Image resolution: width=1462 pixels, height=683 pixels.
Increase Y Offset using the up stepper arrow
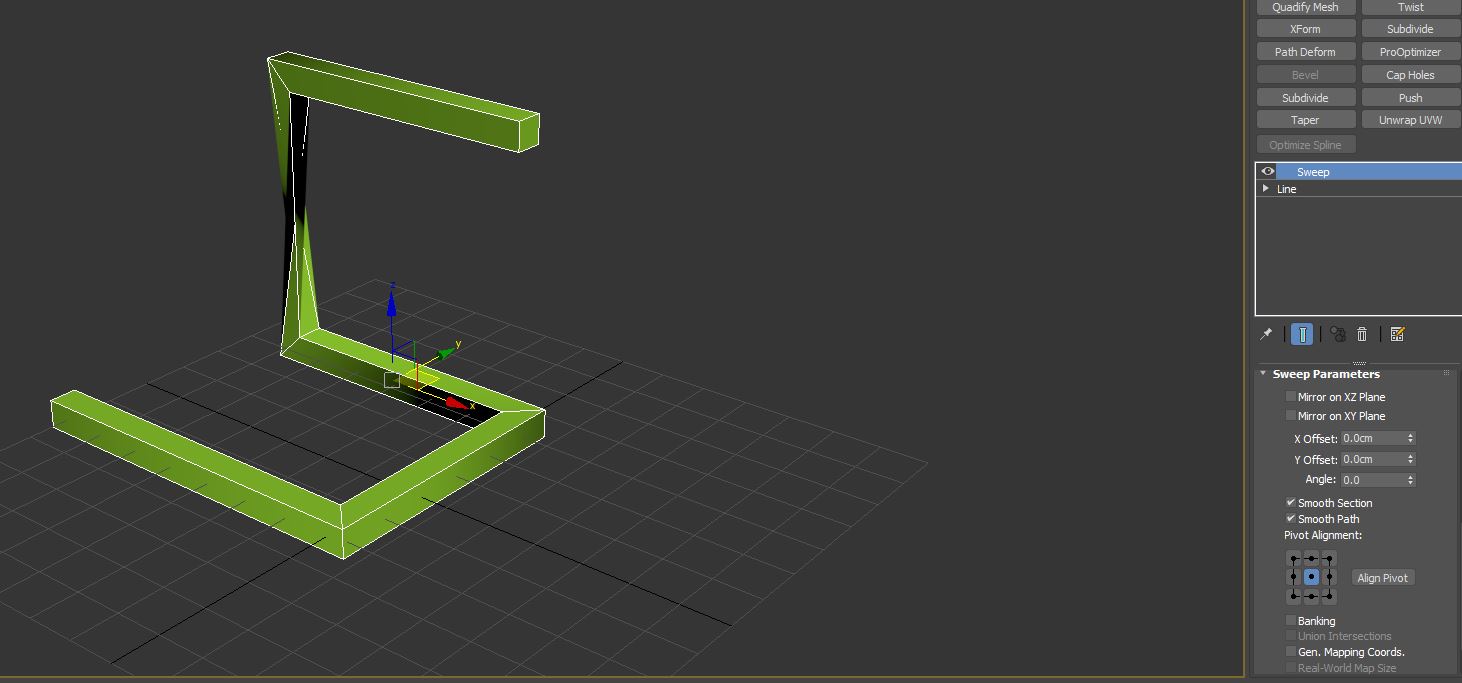[1410, 454]
